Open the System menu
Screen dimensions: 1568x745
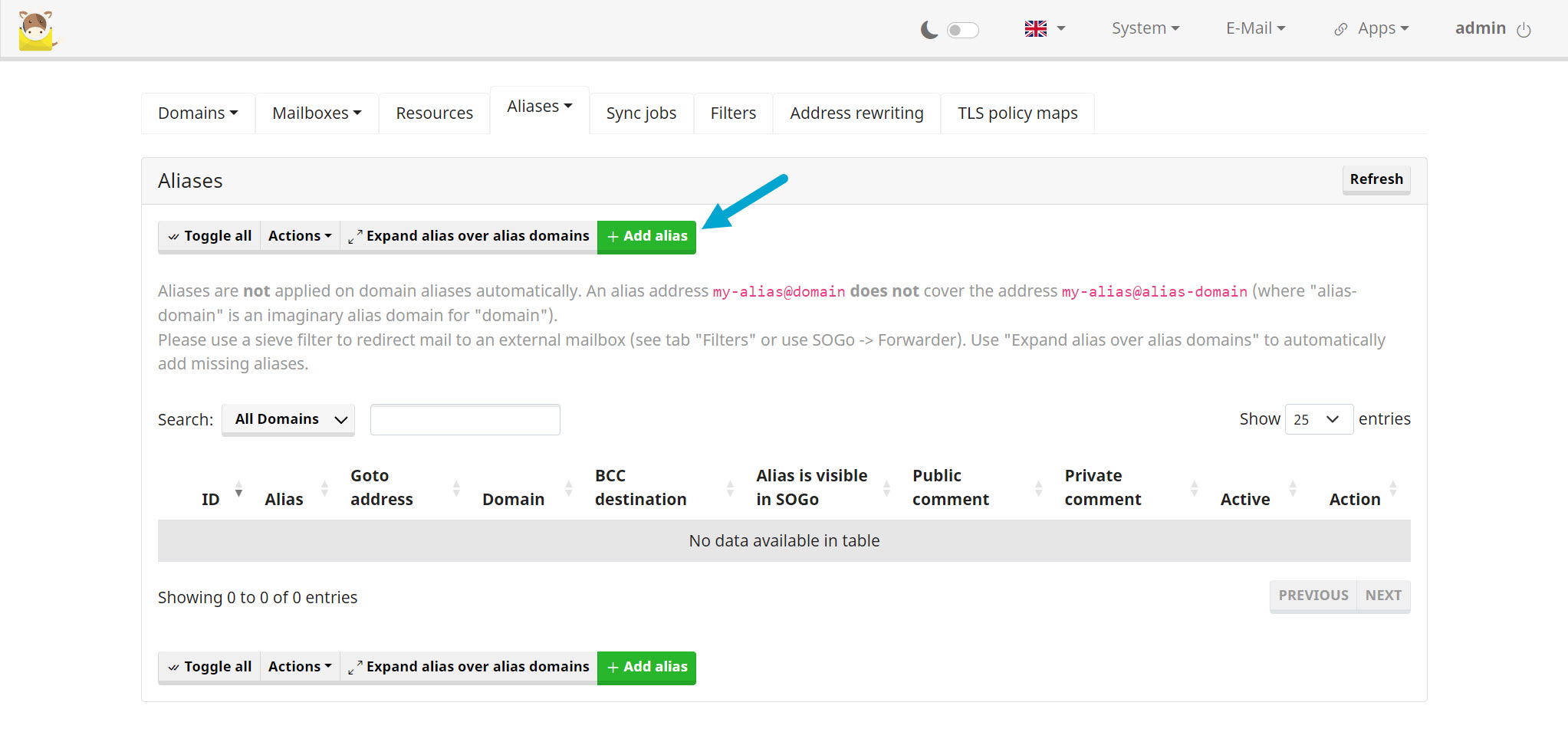1145,28
